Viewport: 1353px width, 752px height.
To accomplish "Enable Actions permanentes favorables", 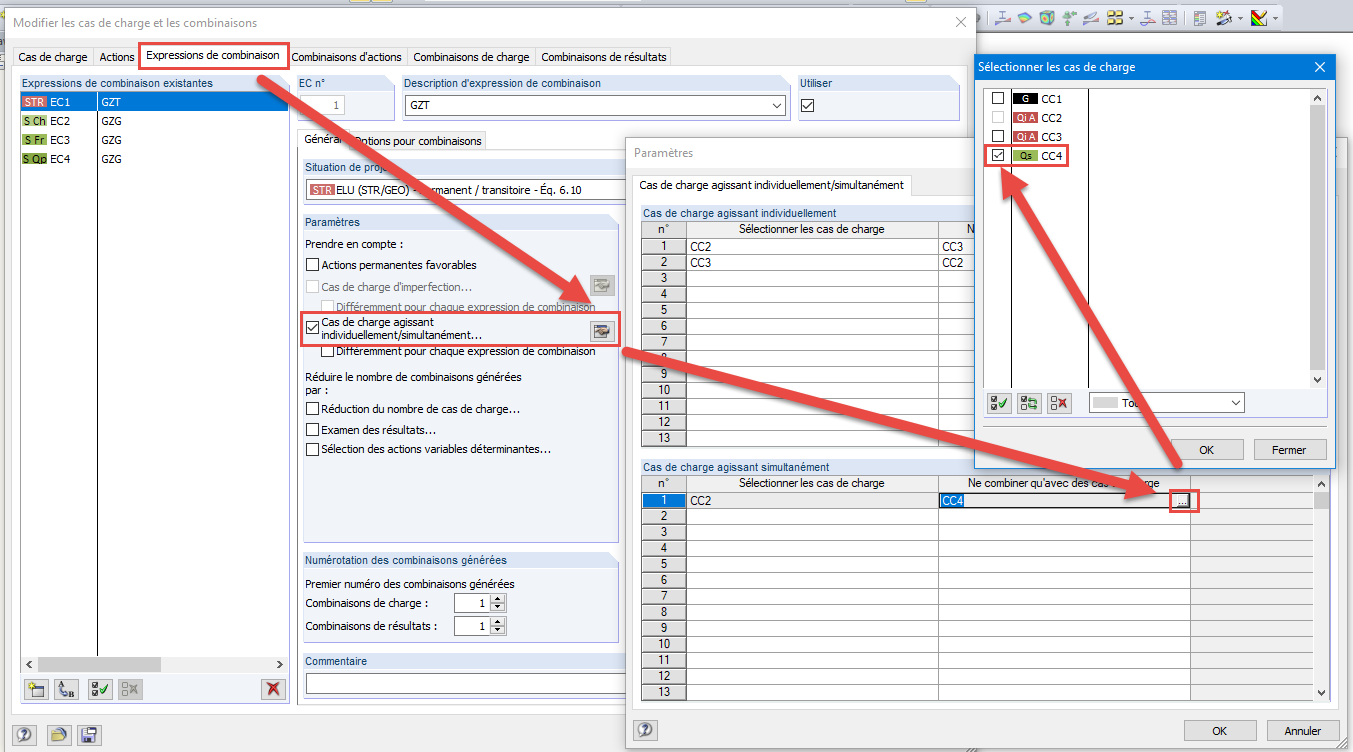I will 312,265.
